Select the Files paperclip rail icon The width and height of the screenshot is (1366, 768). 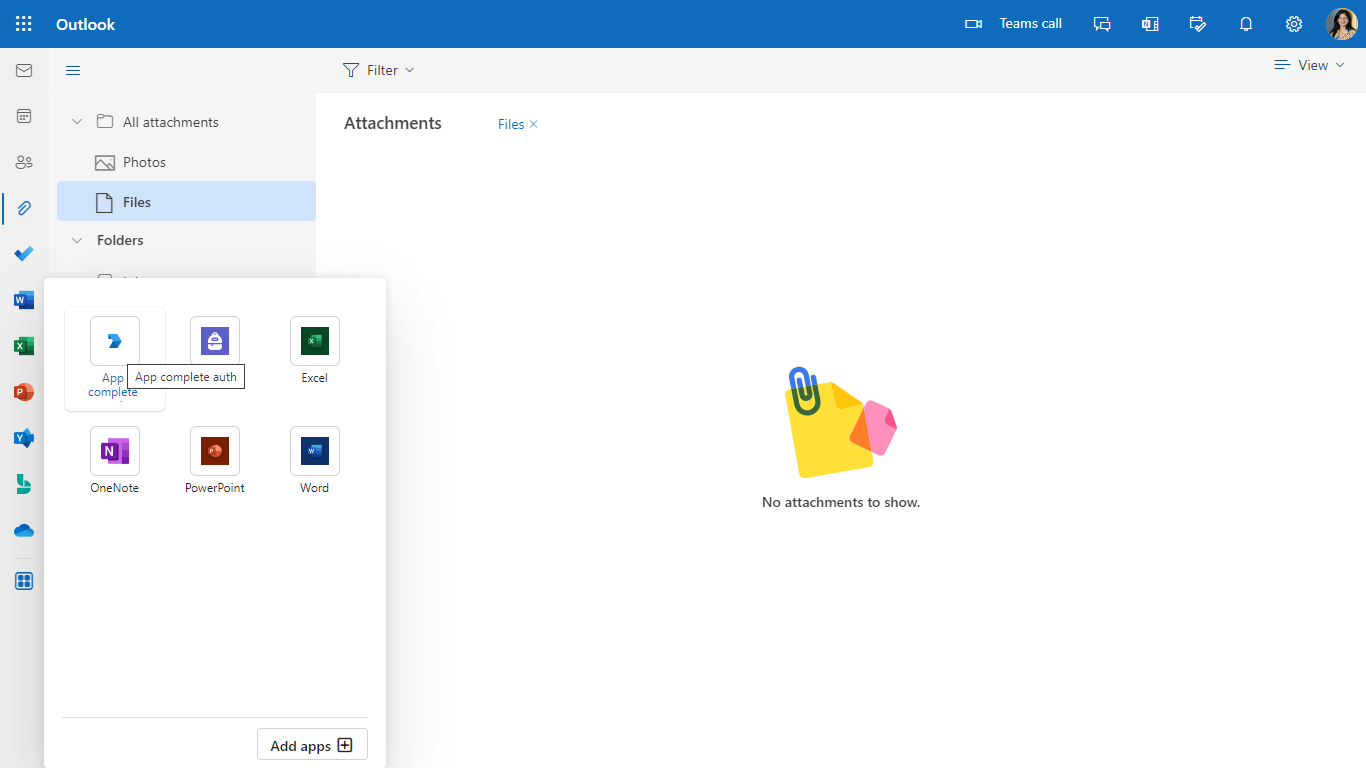click(24, 208)
